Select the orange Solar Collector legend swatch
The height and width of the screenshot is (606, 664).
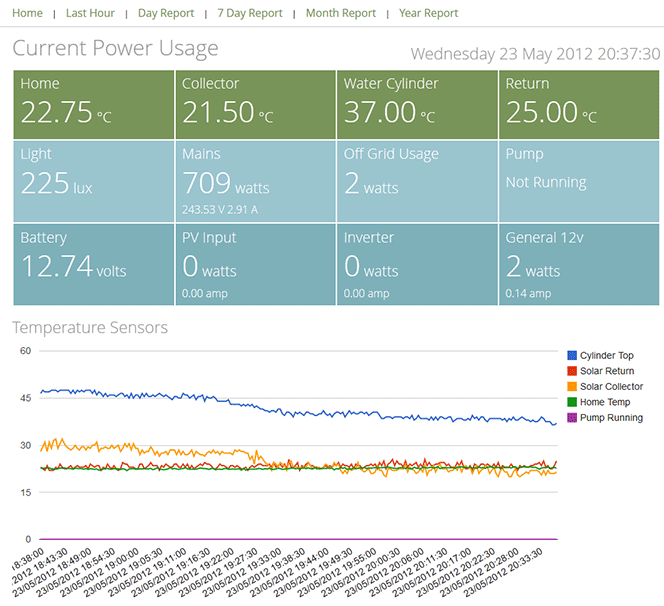coord(572,387)
